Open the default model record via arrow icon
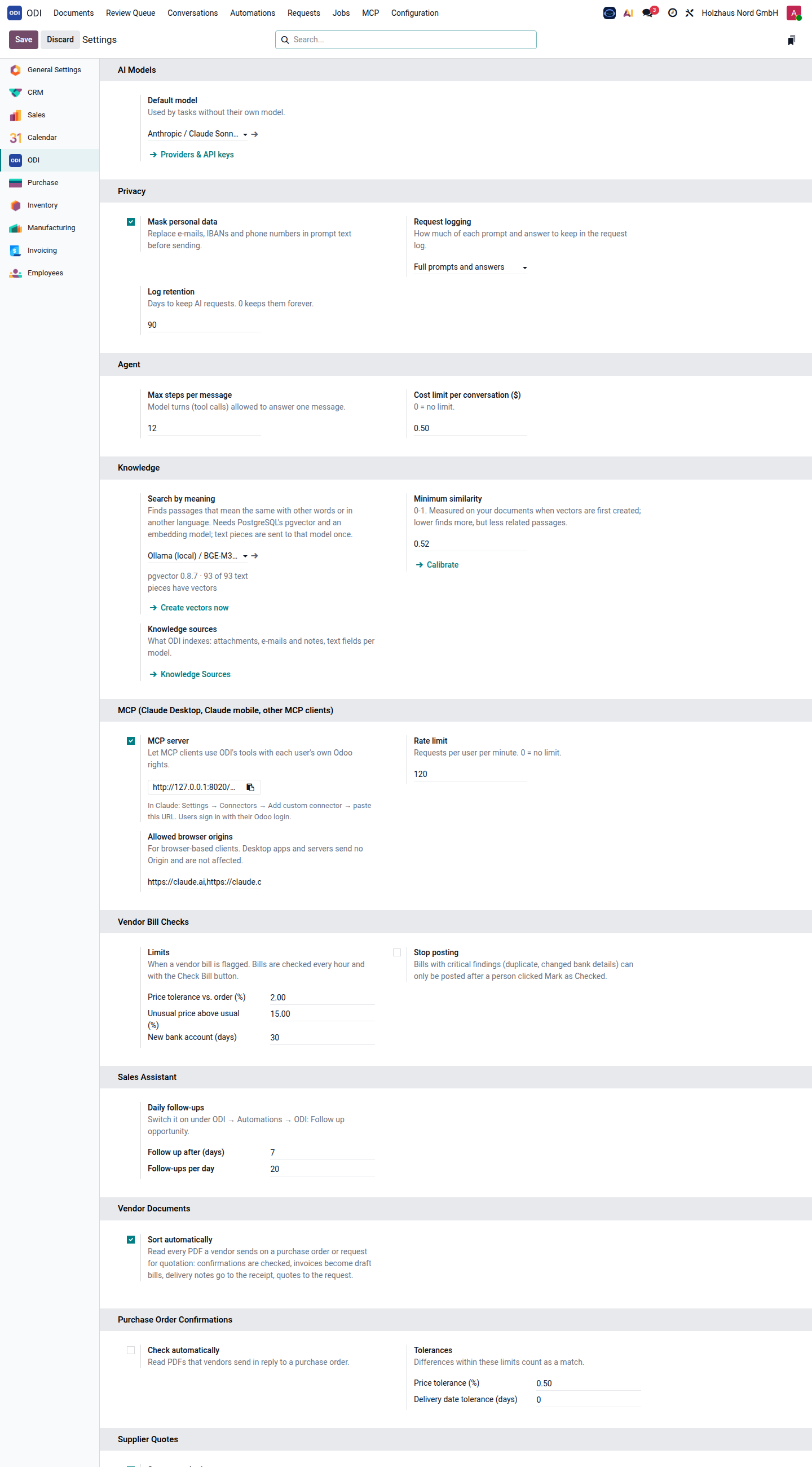This screenshot has height=1467, width=812. 255,134
